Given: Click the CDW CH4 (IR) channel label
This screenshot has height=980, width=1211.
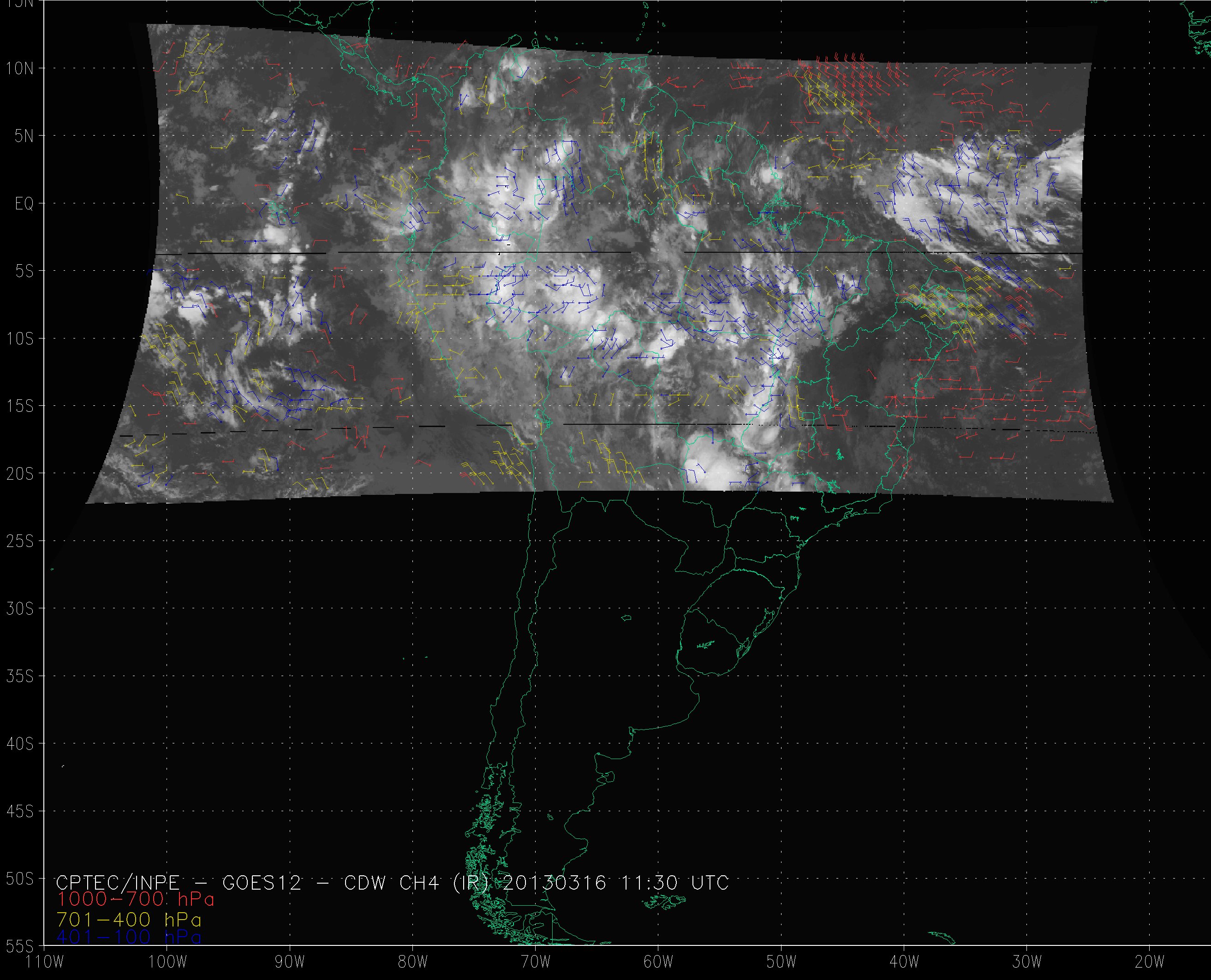Looking at the screenshot, I should tap(416, 882).
